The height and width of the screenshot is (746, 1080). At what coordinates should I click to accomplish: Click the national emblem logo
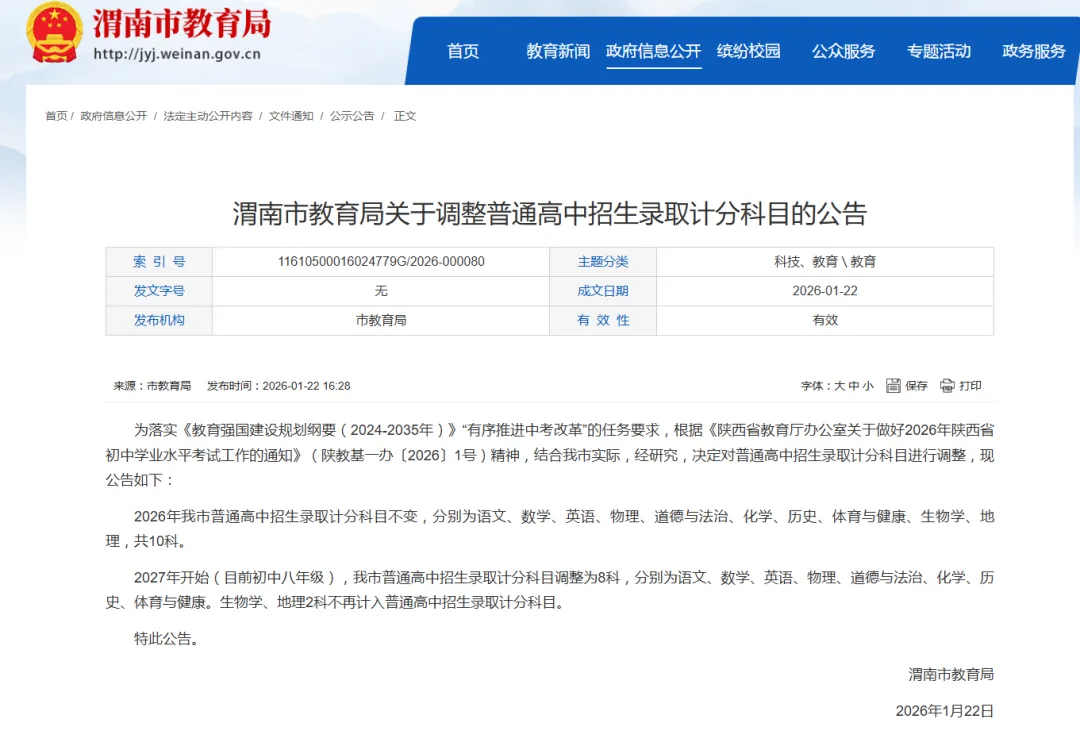[x=56, y=32]
